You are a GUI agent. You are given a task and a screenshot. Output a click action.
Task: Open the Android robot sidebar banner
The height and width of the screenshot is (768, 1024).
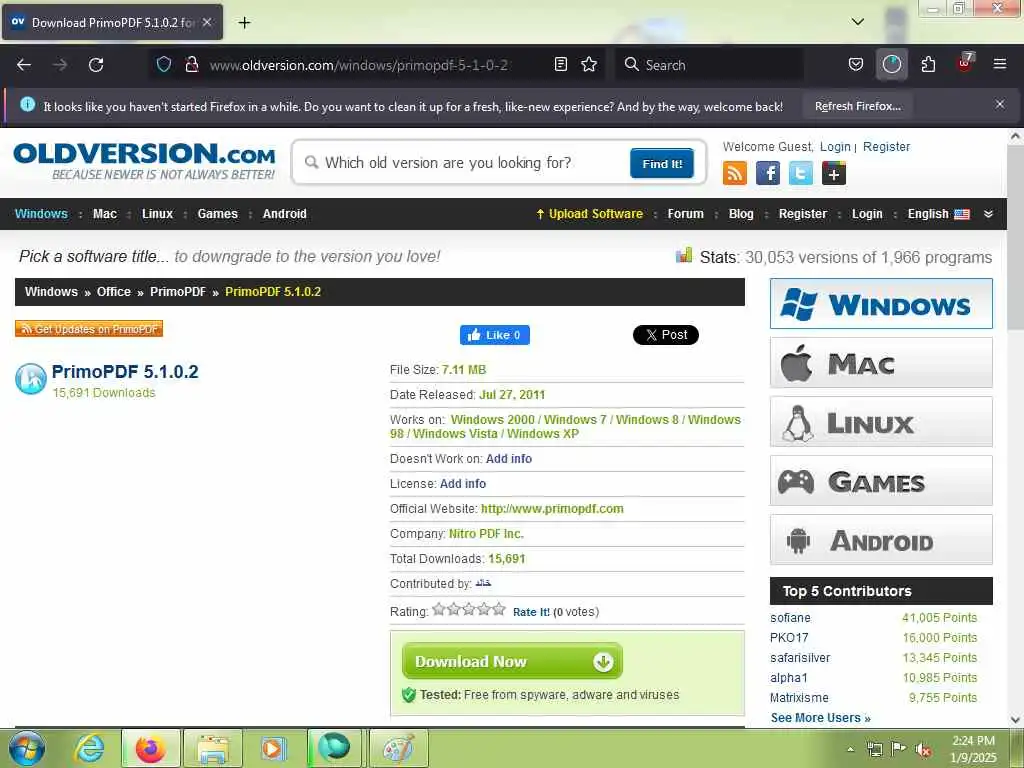click(x=881, y=539)
